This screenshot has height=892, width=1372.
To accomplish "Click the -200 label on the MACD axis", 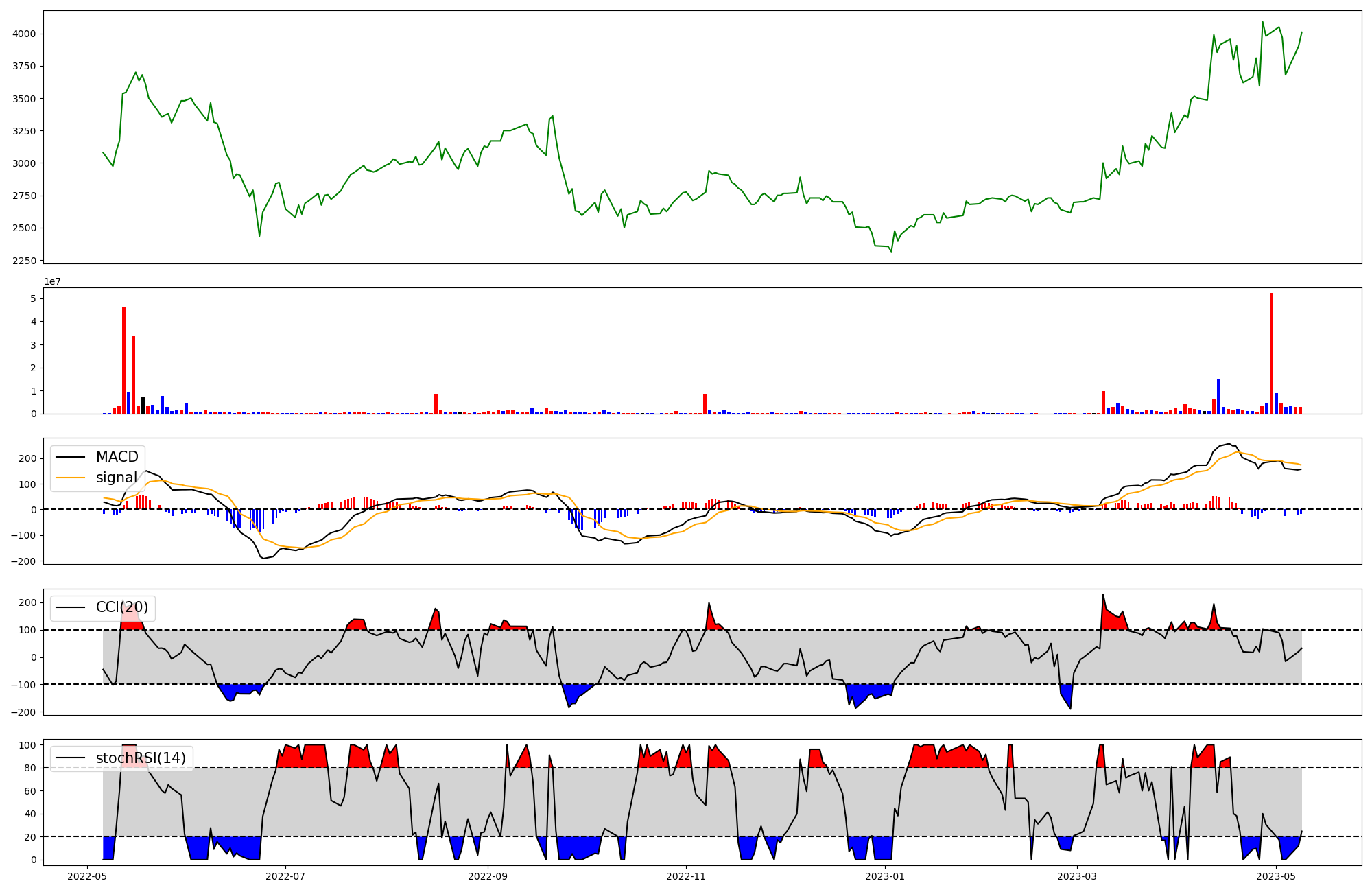I will point(23,561).
